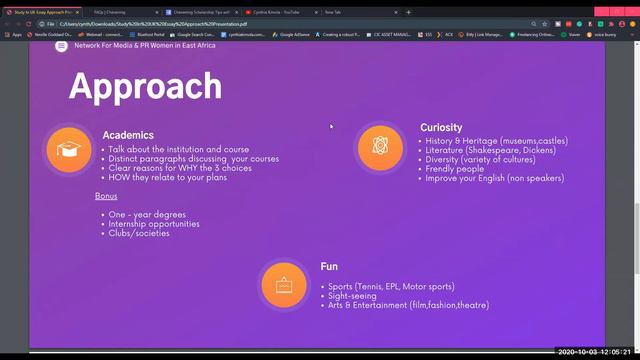Click the 'One - year degrees' bullet
This screenshot has height=360, width=640.
(147, 215)
